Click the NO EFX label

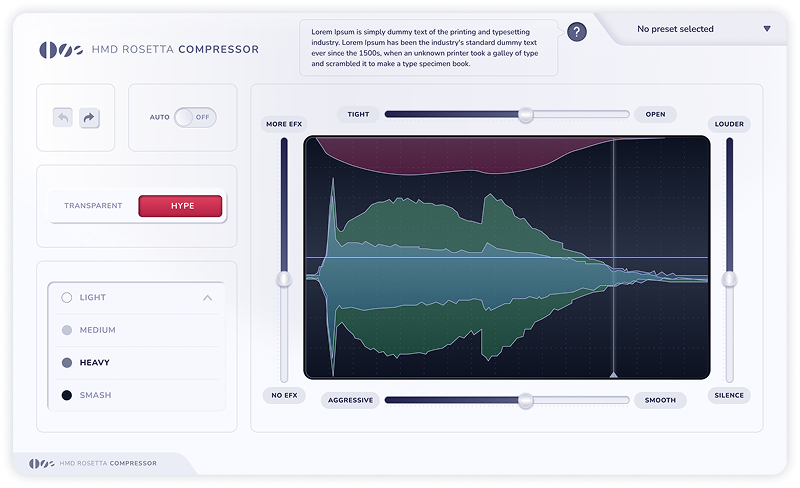(x=284, y=395)
